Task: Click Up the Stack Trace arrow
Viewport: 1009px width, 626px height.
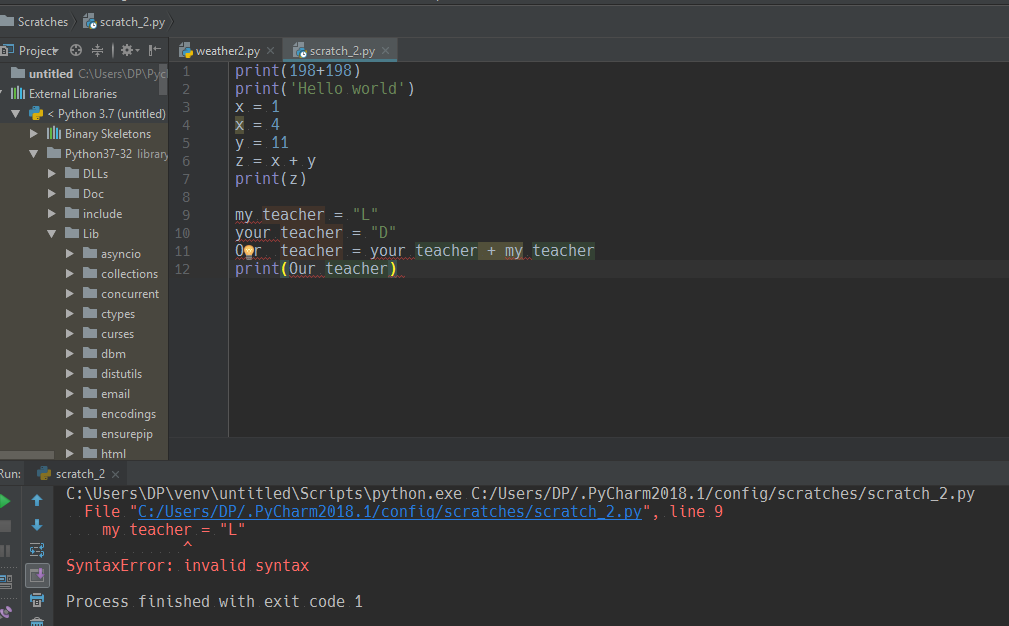Action: [37, 500]
